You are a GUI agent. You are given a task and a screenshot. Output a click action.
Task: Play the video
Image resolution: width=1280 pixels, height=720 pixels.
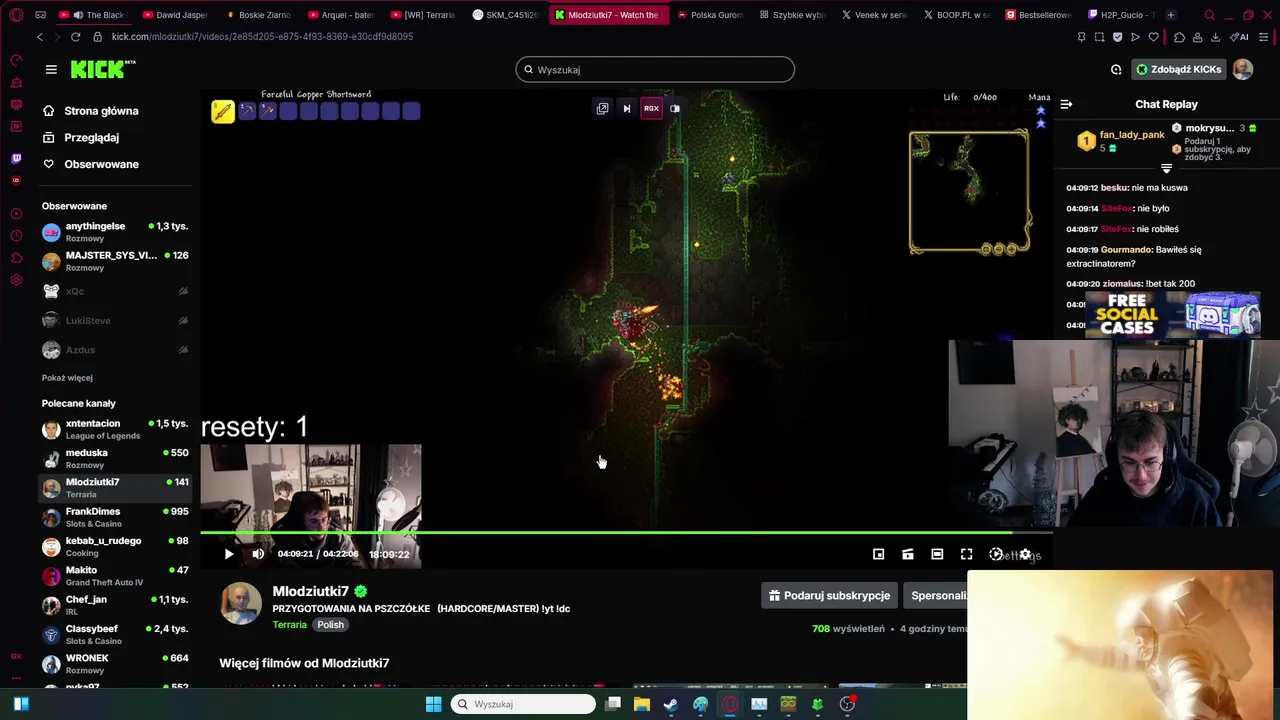[x=229, y=554]
